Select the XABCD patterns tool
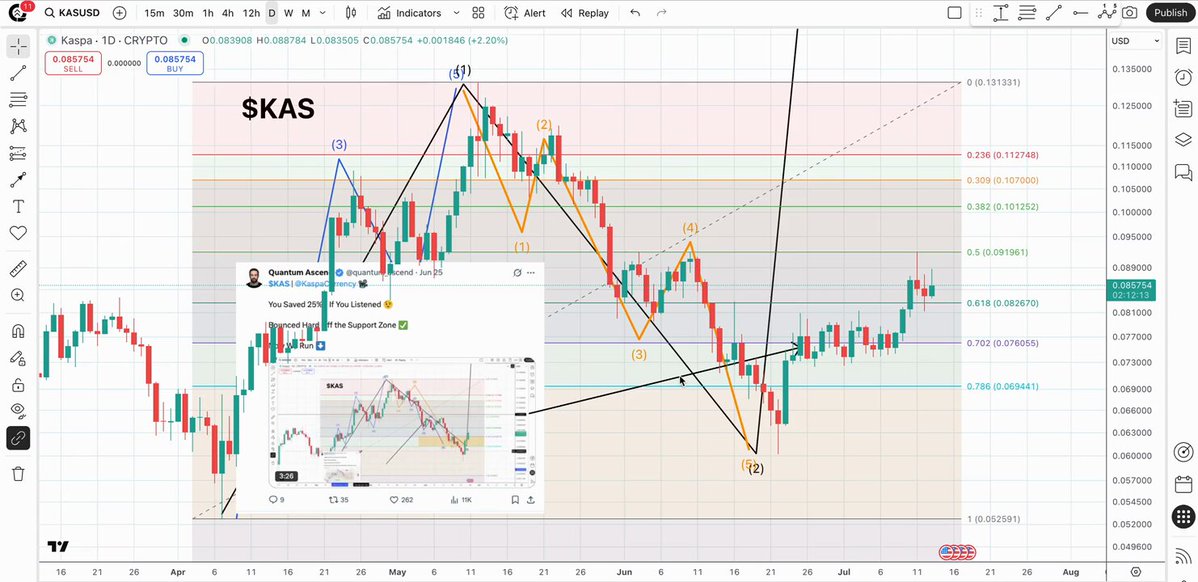 [18, 126]
